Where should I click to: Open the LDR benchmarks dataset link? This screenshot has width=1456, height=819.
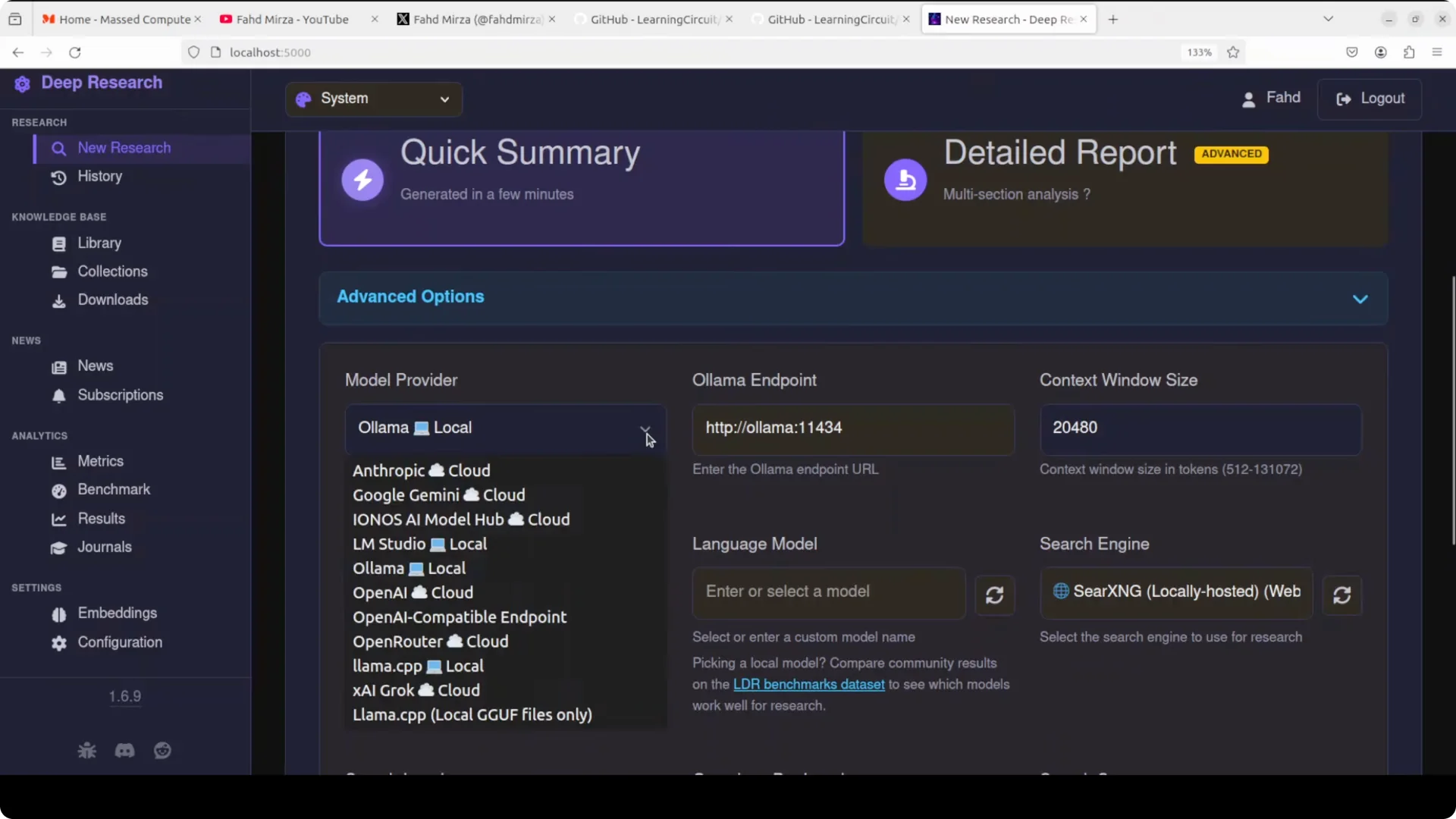click(808, 685)
